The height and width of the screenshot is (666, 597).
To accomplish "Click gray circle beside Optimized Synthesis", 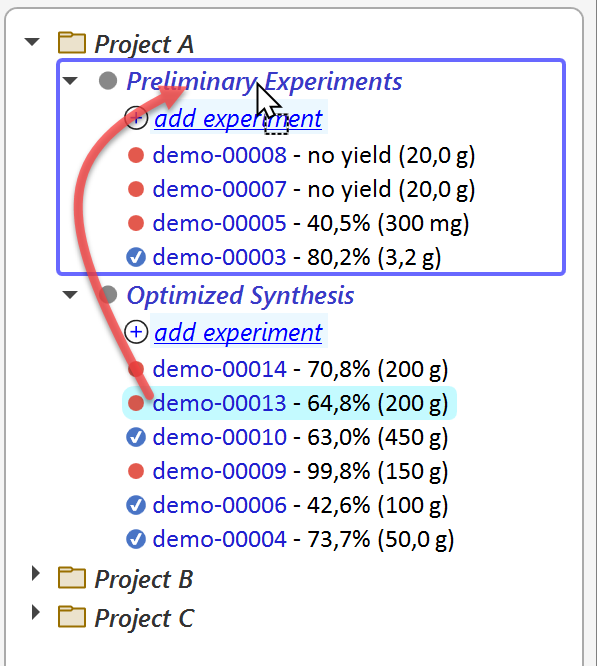I will 108,294.
